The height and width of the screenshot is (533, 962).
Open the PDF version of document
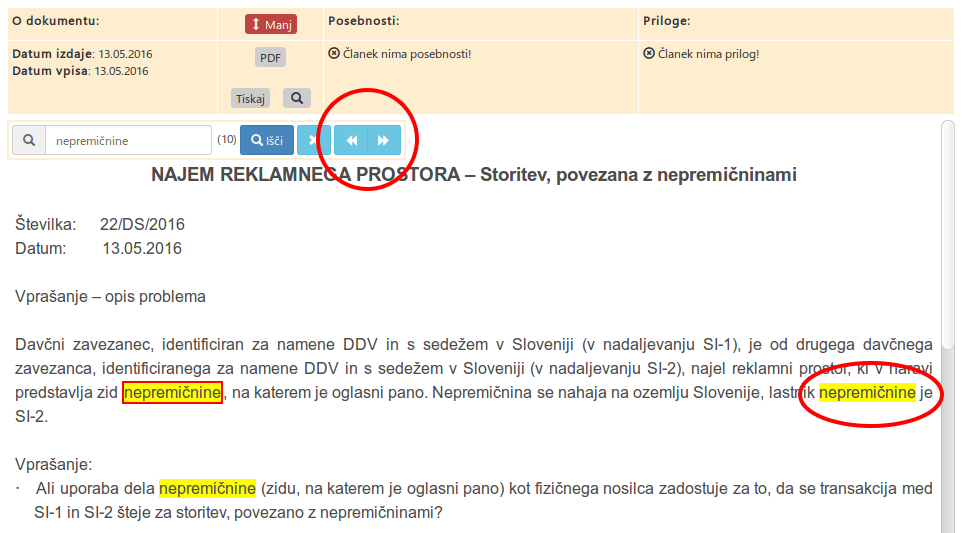[x=270, y=58]
